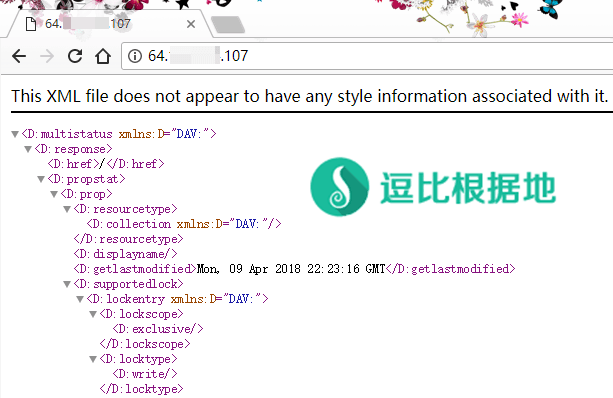Collapse the D:lockentry node

tap(80, 299)
